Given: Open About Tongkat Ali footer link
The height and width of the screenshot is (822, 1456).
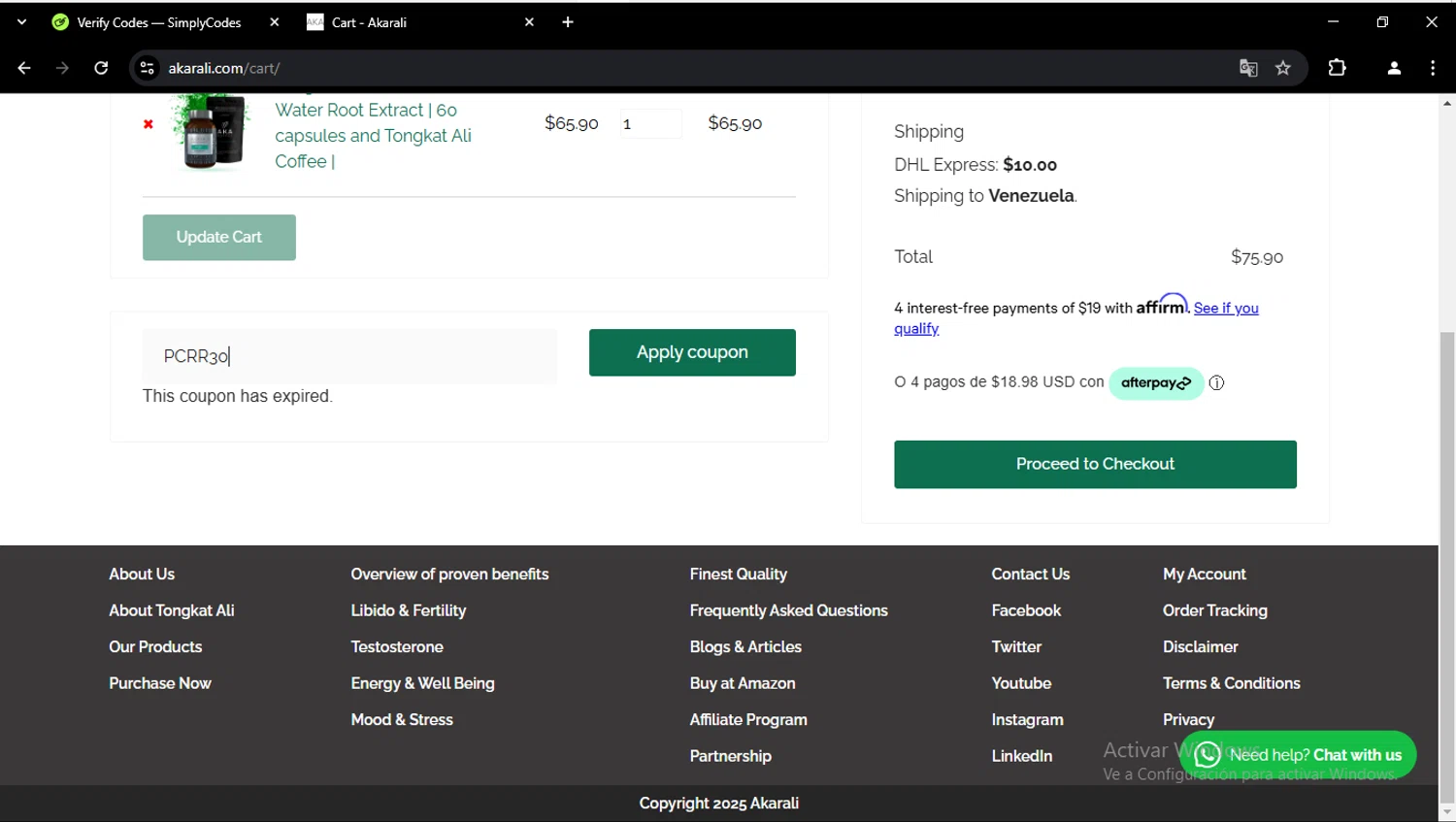Looking at the screenshot, I should 172,610.
